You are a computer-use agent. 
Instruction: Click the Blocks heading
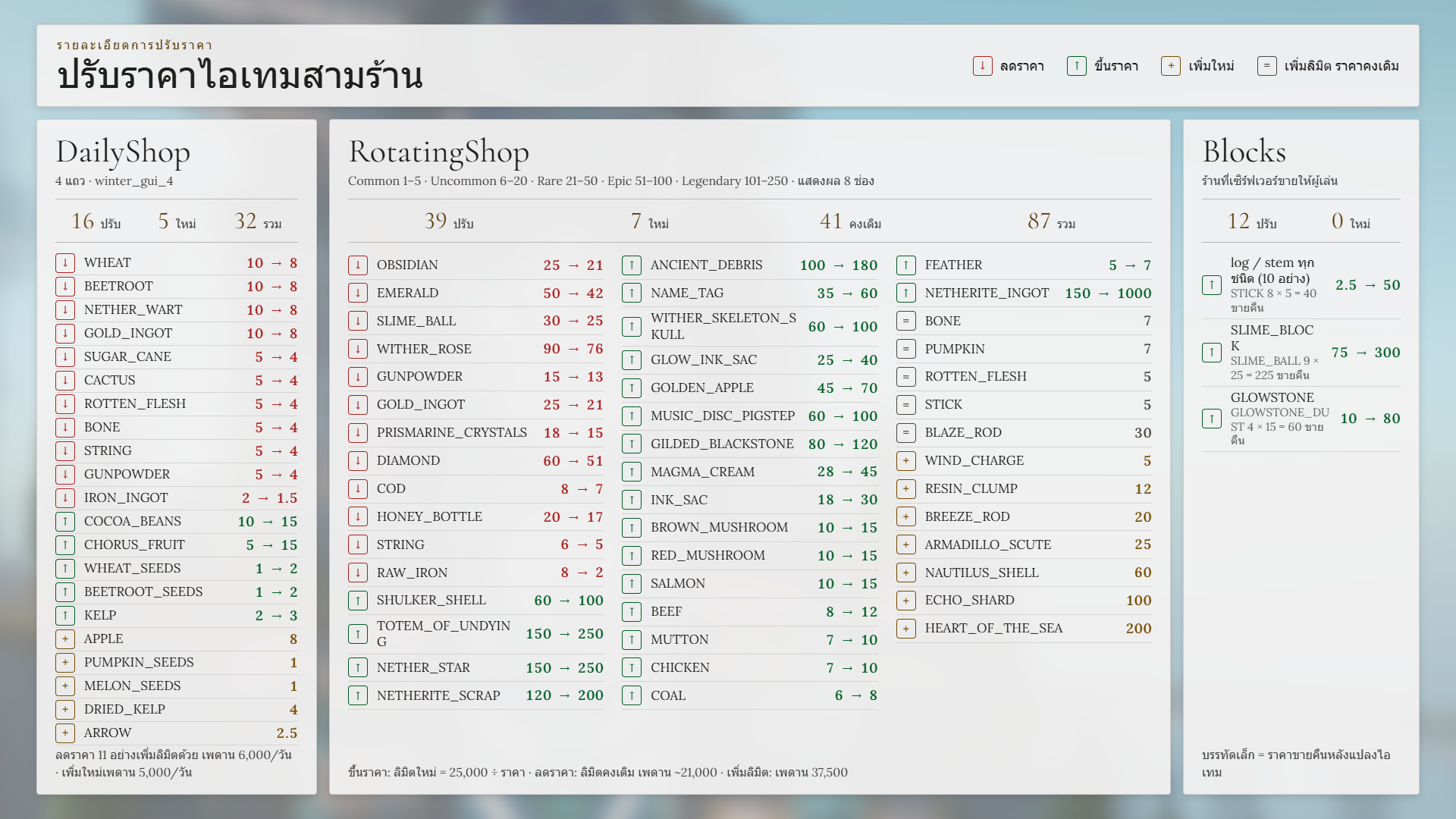1244,152
